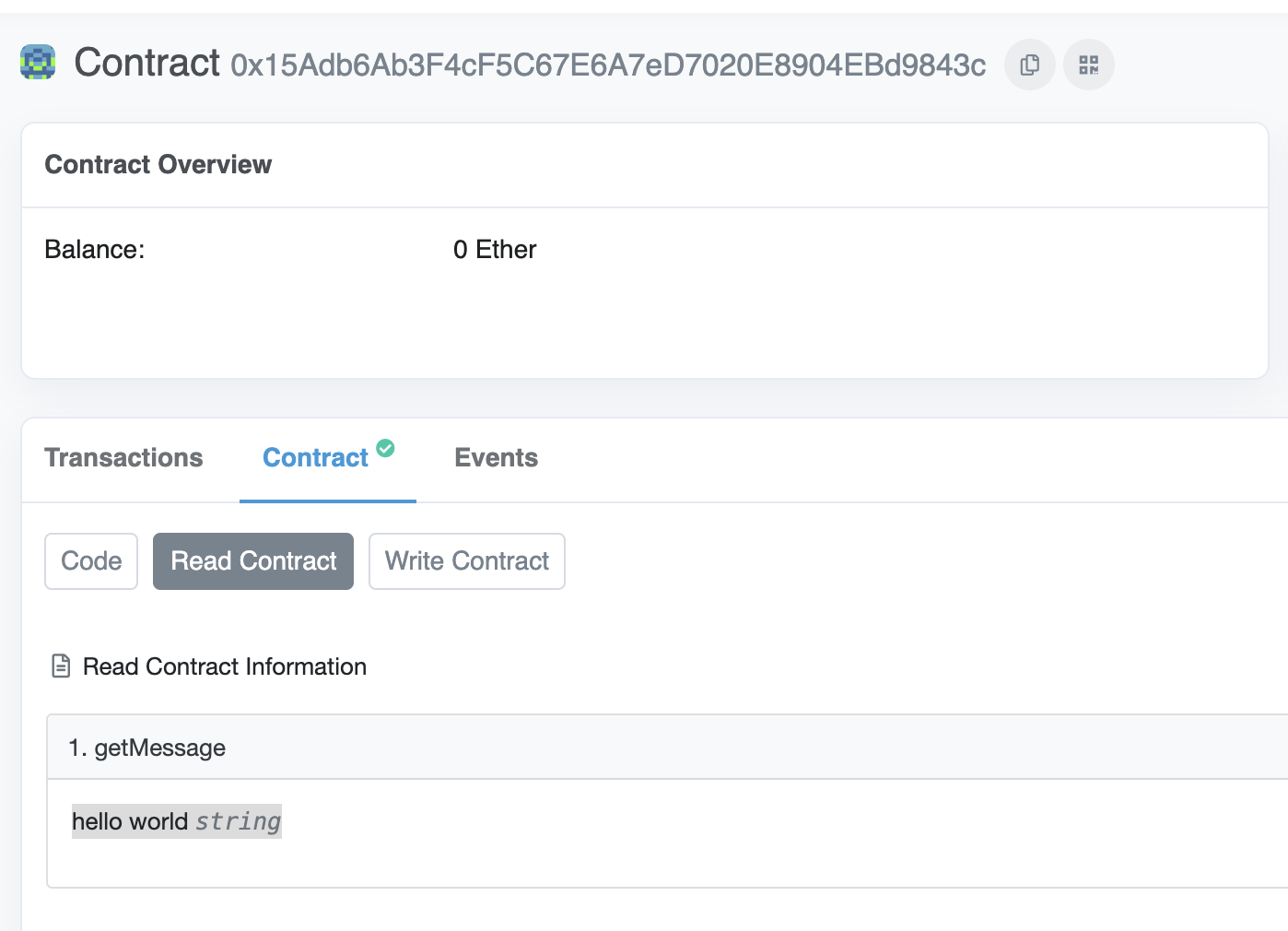The image size is (1288, 931).
Task: Open the Events tab
Action: point(497,458)
